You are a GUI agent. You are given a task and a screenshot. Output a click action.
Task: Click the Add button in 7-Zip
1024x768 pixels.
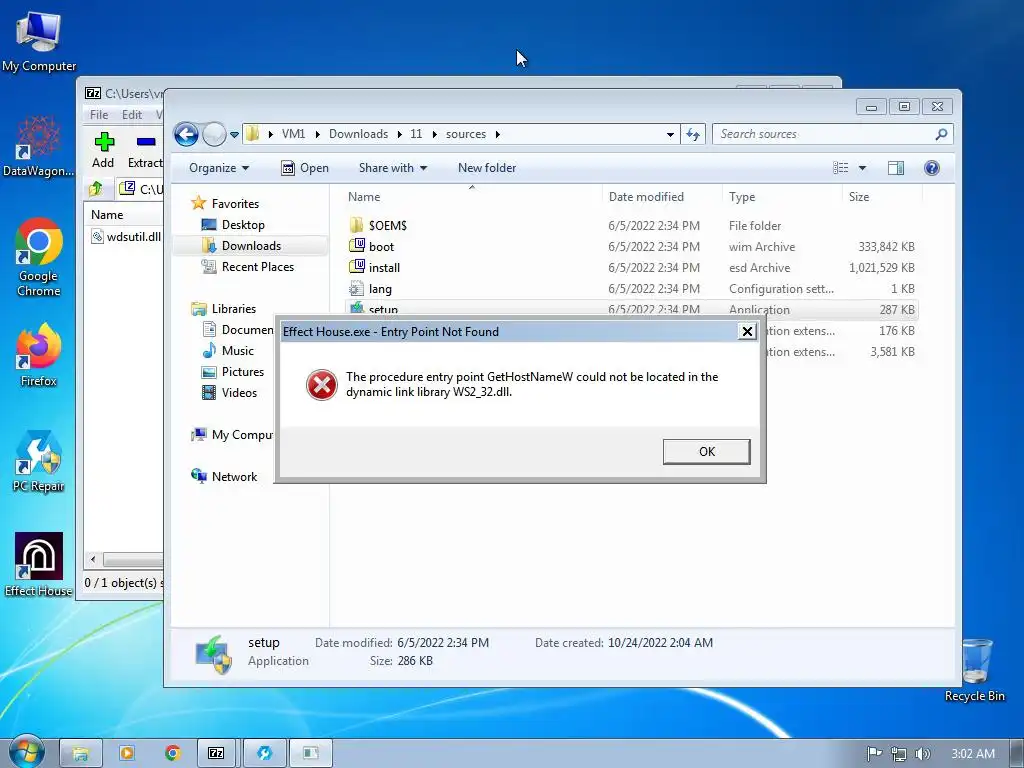103,150
